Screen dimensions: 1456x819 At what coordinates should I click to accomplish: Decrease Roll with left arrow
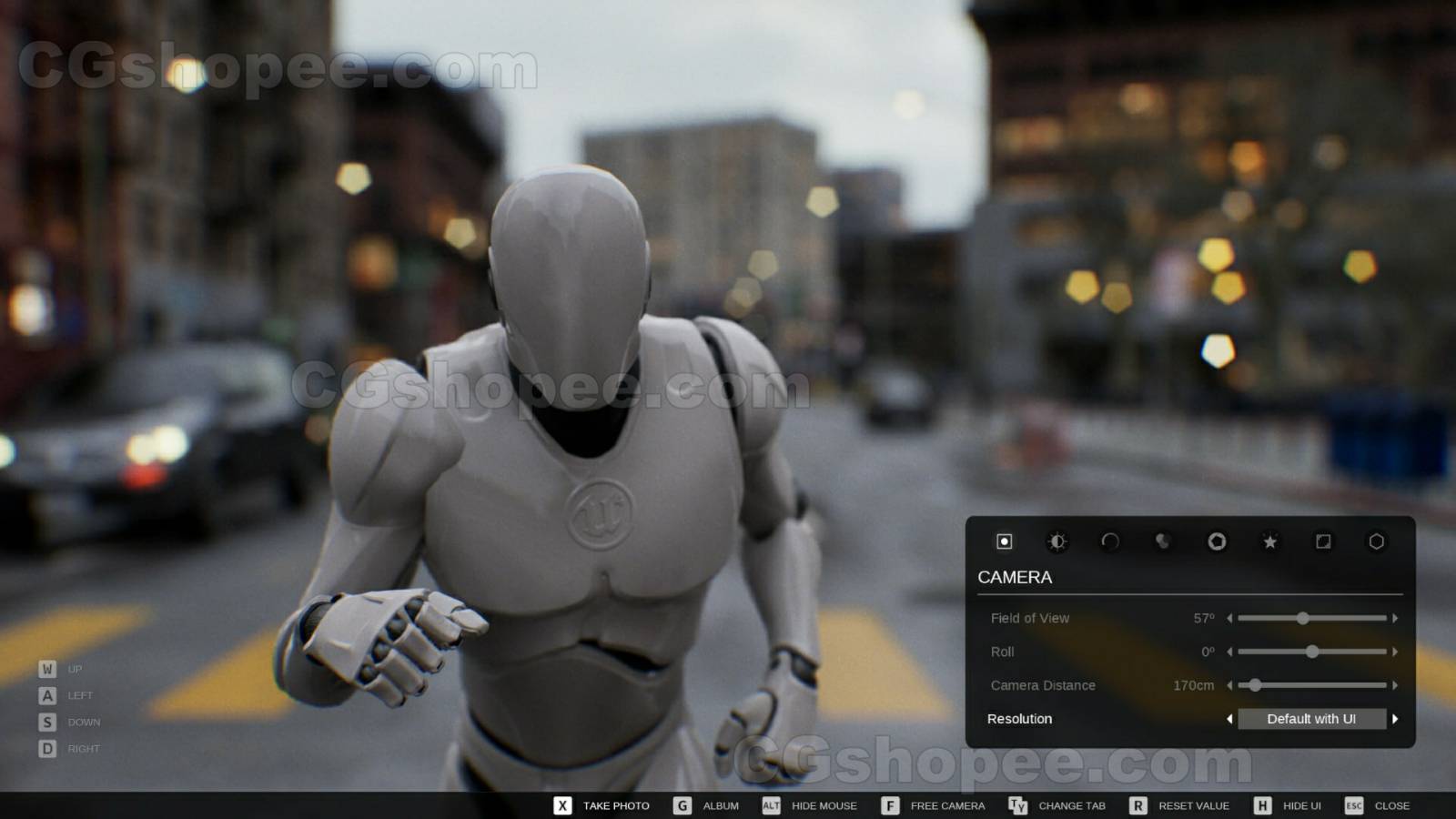[1229, 652]
